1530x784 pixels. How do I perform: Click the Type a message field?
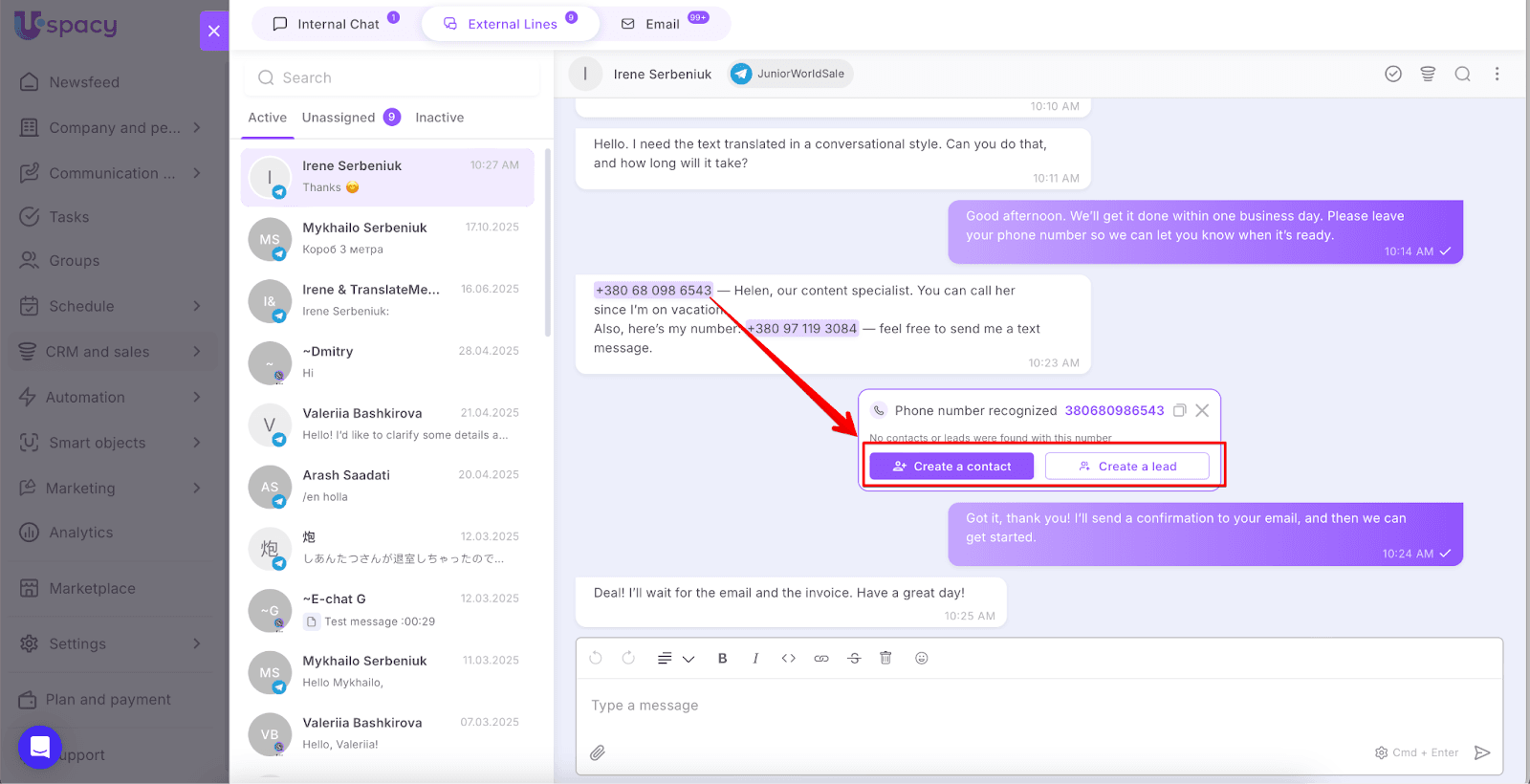pos(956,706)
